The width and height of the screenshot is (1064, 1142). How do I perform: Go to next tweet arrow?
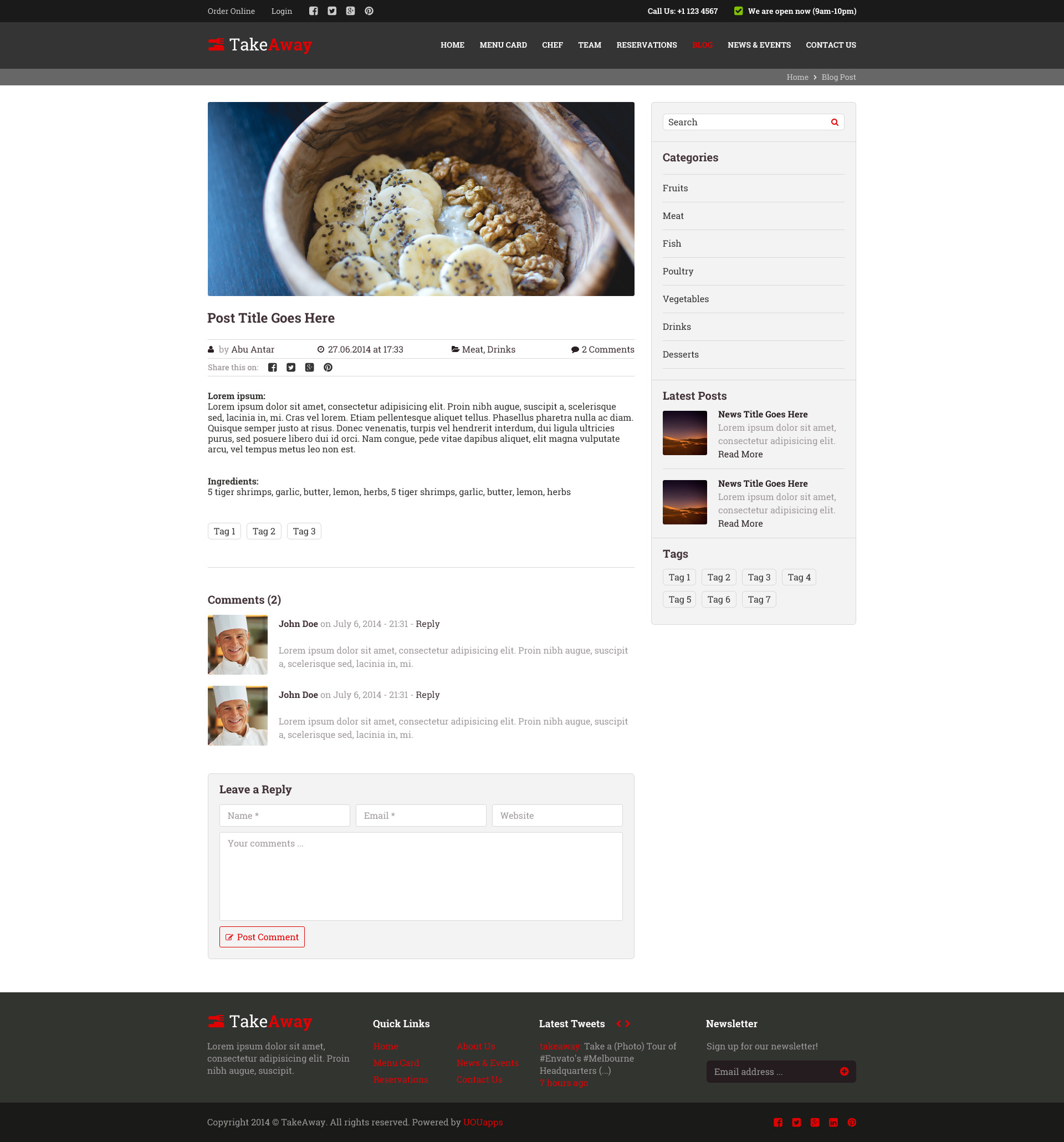[x=628, y=1024]
